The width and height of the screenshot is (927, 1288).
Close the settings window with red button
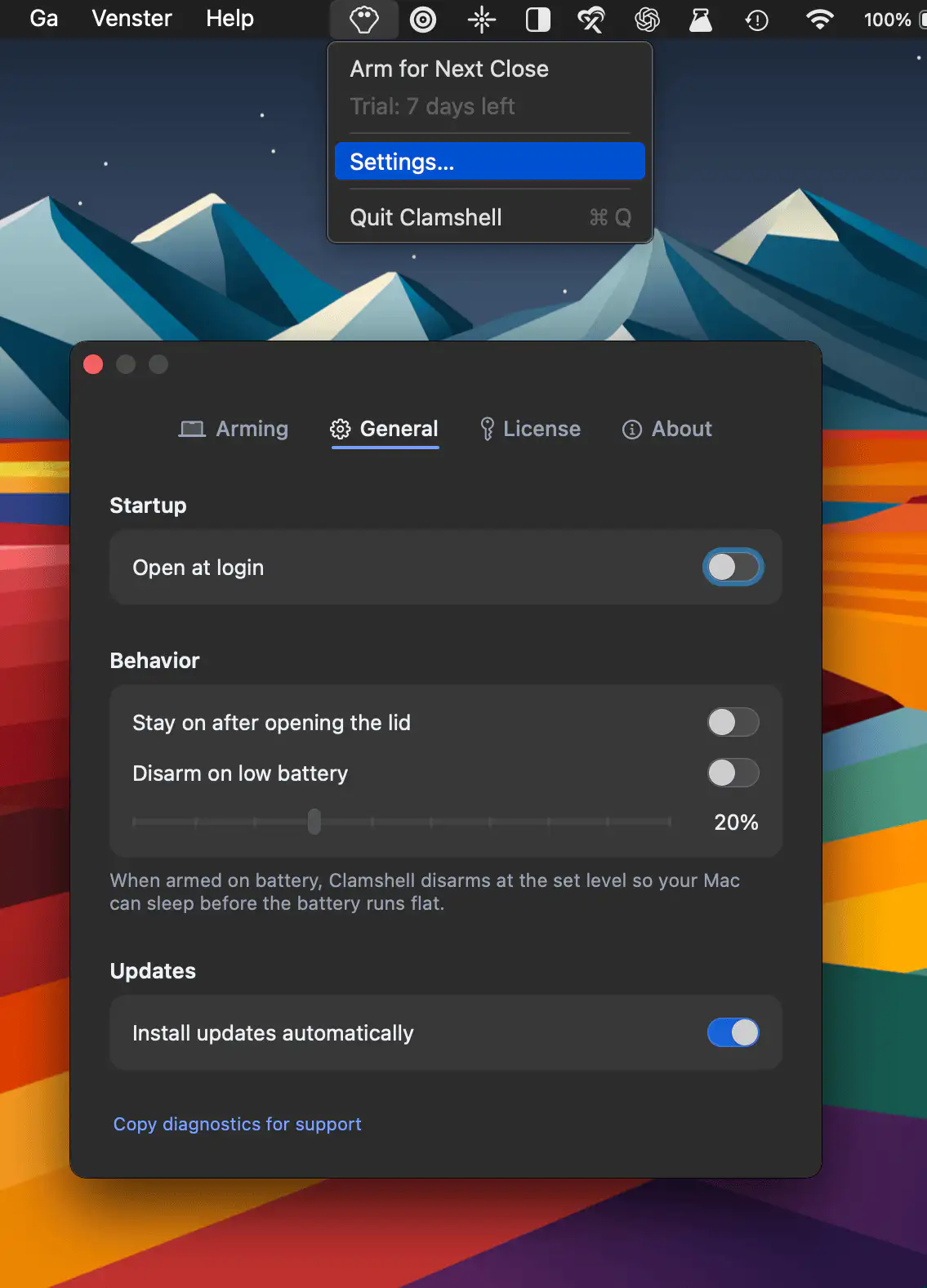click(x=93, y=364)
